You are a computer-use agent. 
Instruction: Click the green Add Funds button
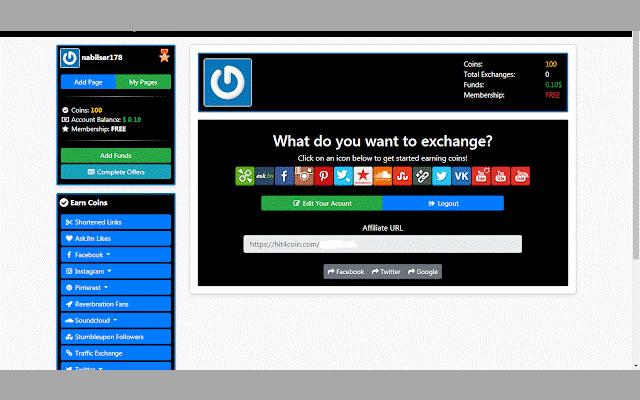pyautogui.click(x=115, y=155)
